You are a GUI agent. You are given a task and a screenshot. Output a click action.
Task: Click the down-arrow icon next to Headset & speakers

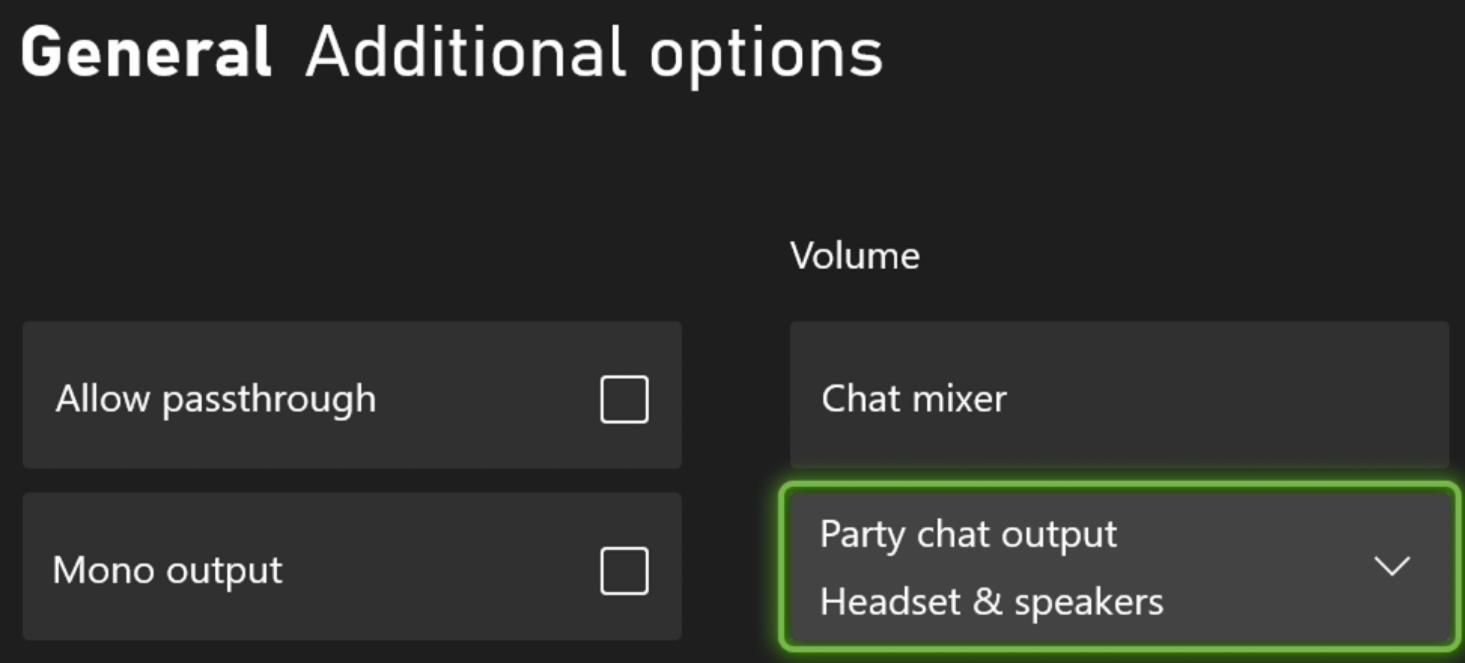click(x=1391, y=567)
